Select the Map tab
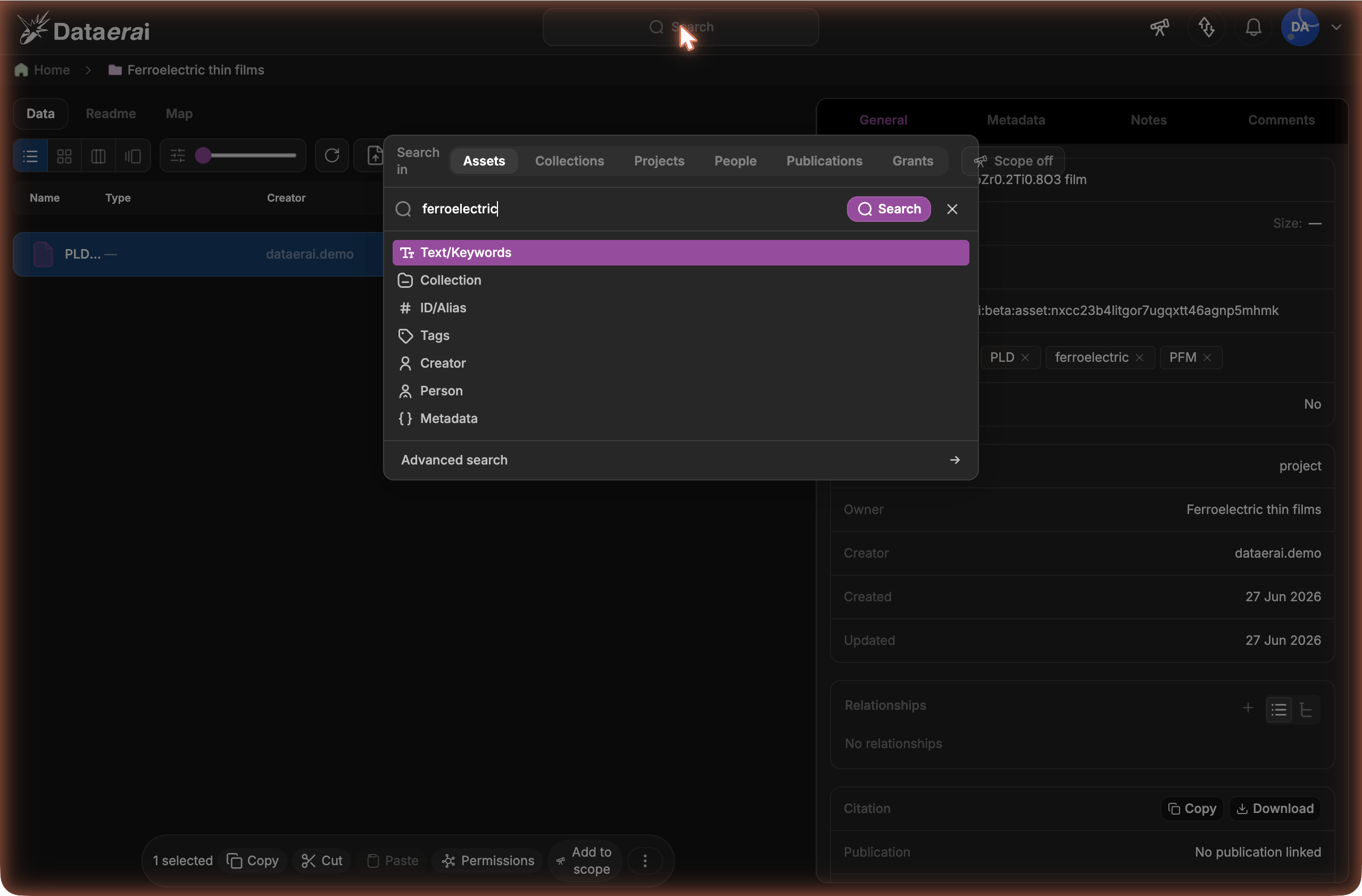This screenshot has height=896, width=1362. point(179,113)
